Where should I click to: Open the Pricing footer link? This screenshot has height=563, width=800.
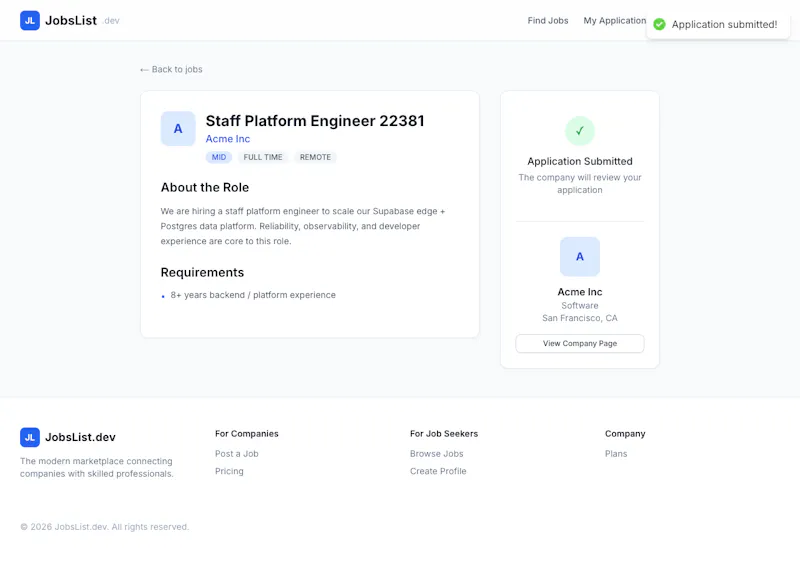pos(229,471)
